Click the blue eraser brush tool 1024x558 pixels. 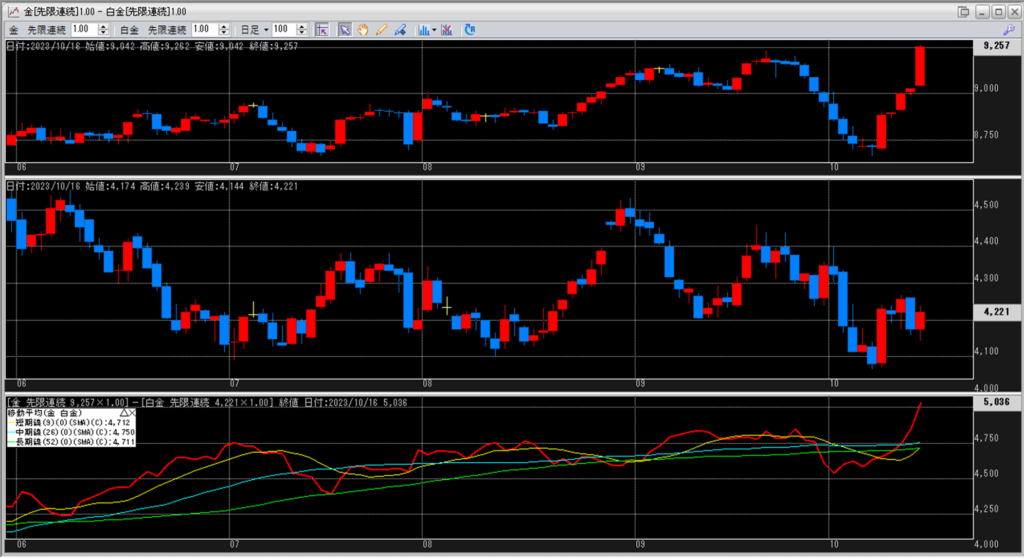coord(399,30)
